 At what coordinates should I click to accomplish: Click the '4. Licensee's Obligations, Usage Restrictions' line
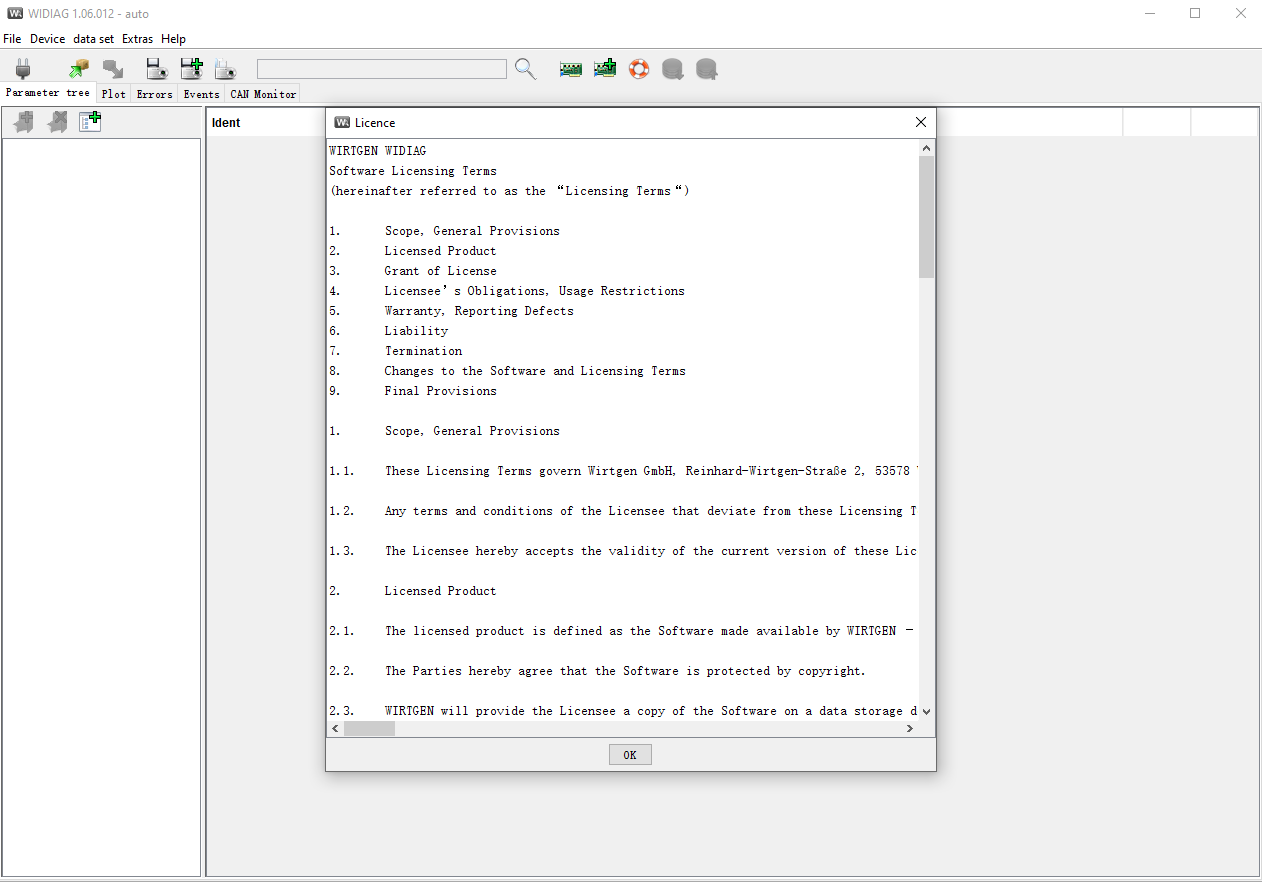point(507,291)
